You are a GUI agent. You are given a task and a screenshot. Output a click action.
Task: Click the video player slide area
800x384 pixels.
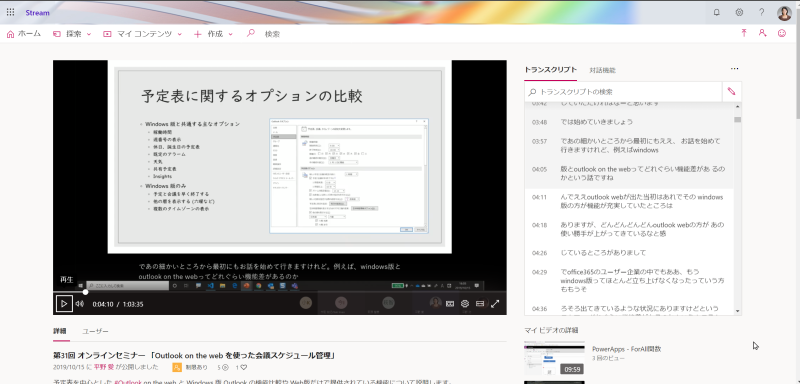280,156
